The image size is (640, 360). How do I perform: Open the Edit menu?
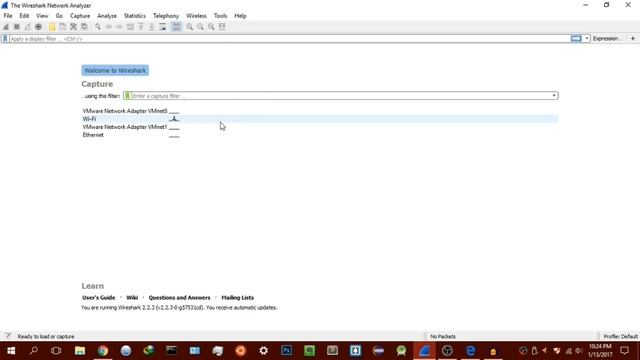click(24, 16)
